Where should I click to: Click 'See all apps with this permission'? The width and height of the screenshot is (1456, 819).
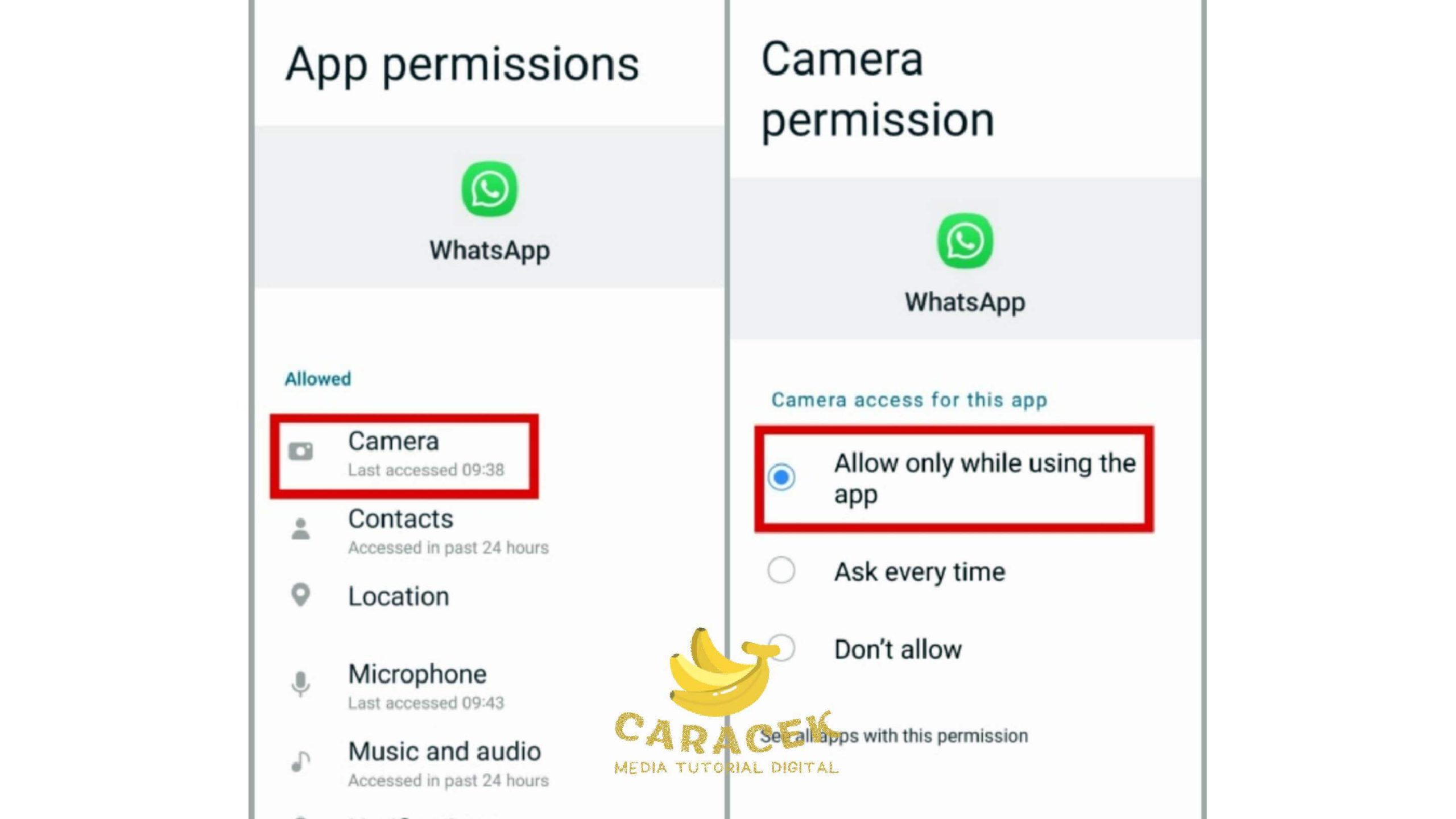point(894,735)
